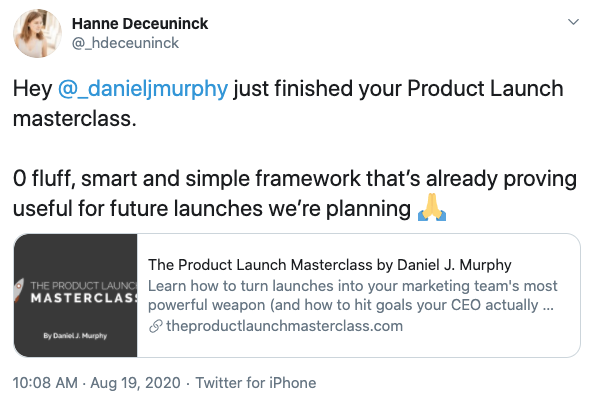Open the Product Launch Masterclass card thumbnail
Image resolution: width=596 pixels, height=406 pixels.
click(x=76, y=295)
